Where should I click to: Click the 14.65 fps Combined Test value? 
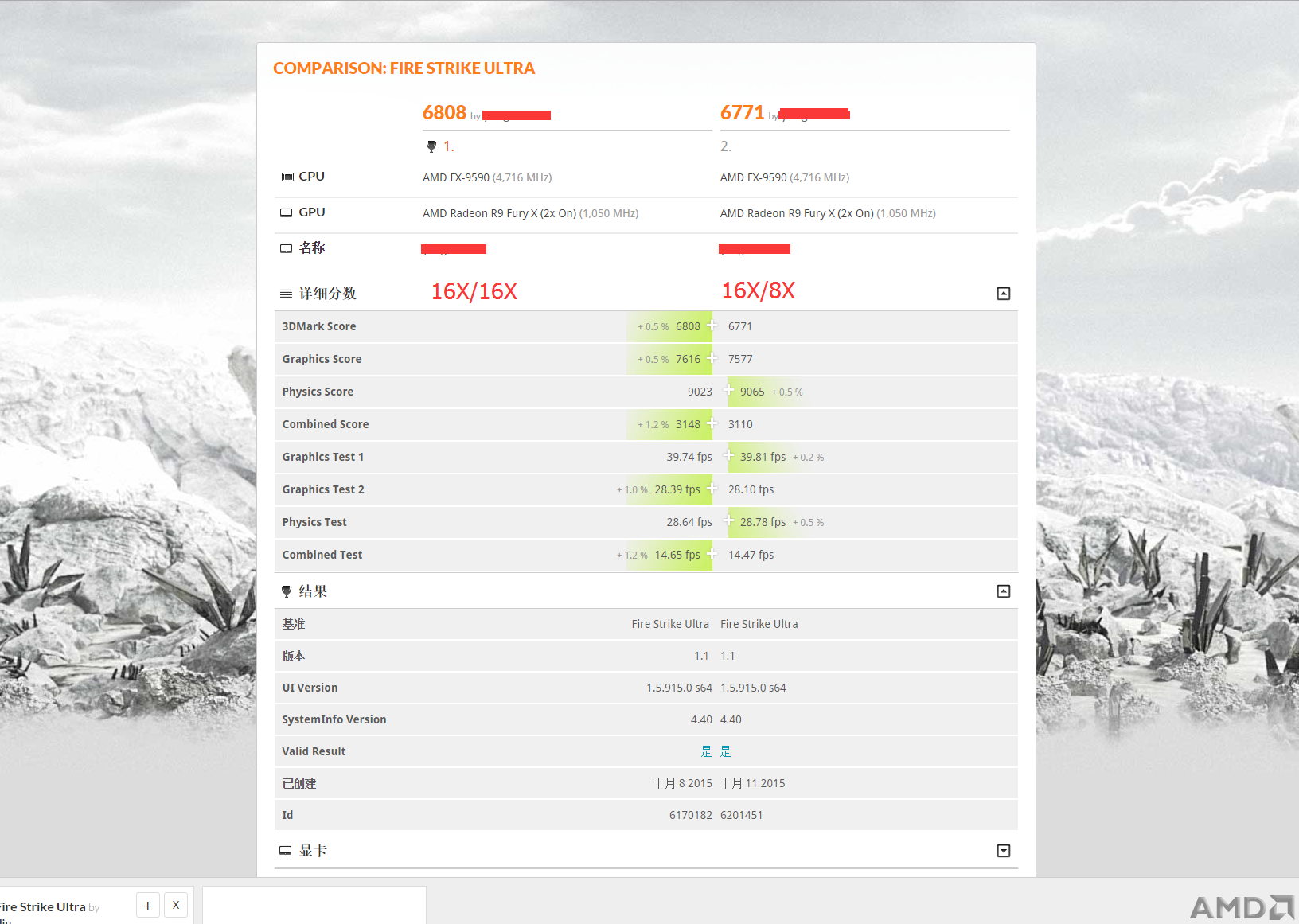tap(677, 555)
